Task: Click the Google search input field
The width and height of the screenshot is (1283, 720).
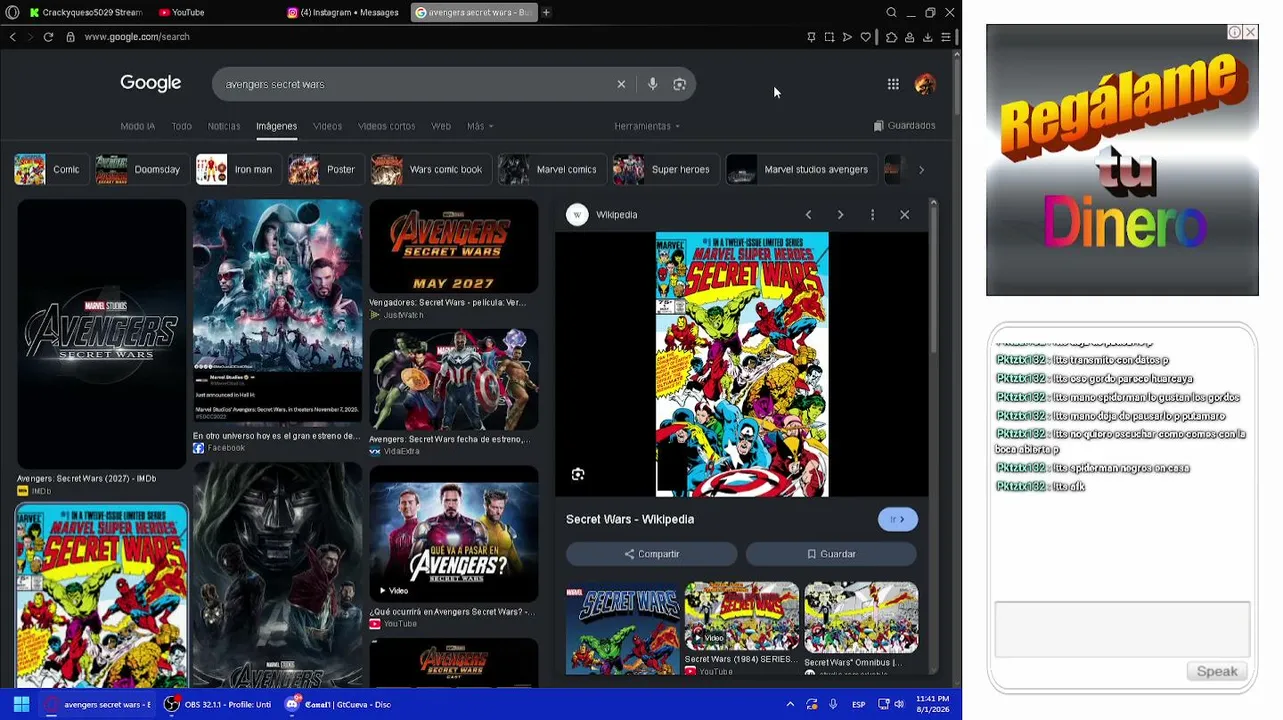Action: (415, 84)
